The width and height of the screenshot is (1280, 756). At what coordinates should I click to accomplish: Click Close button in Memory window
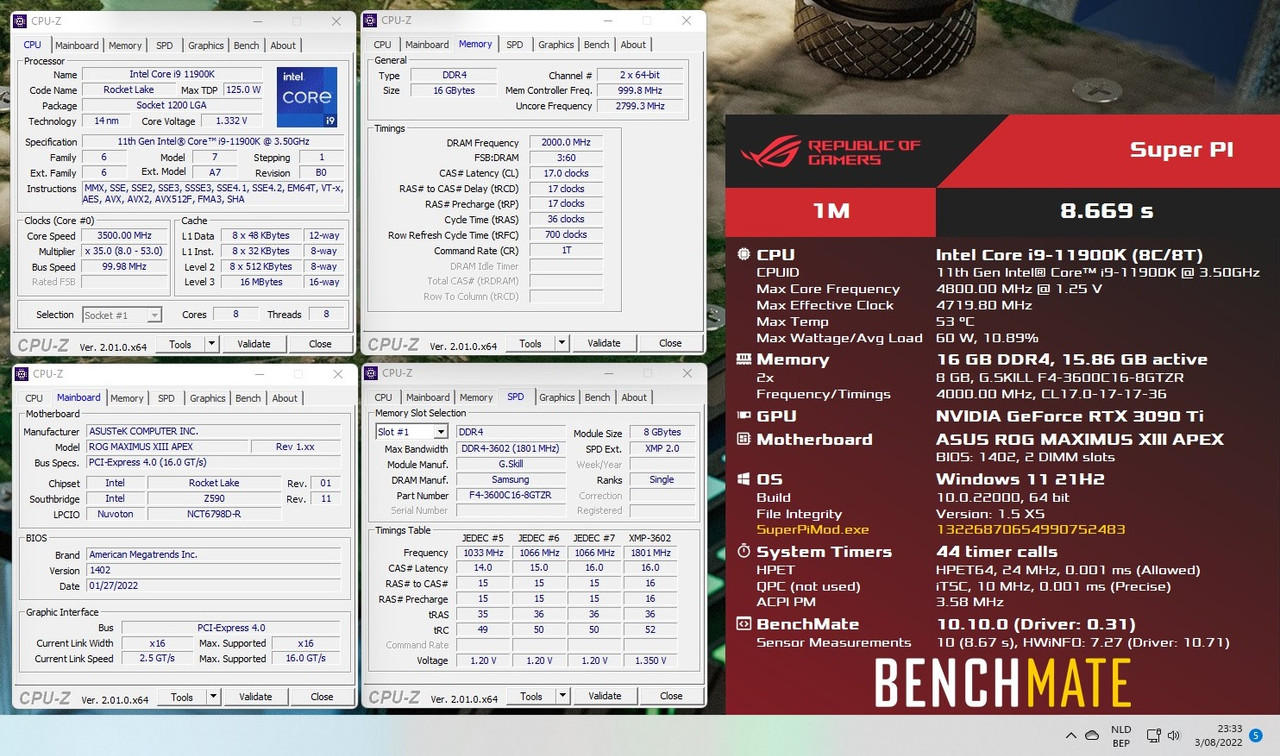(670, 343)
